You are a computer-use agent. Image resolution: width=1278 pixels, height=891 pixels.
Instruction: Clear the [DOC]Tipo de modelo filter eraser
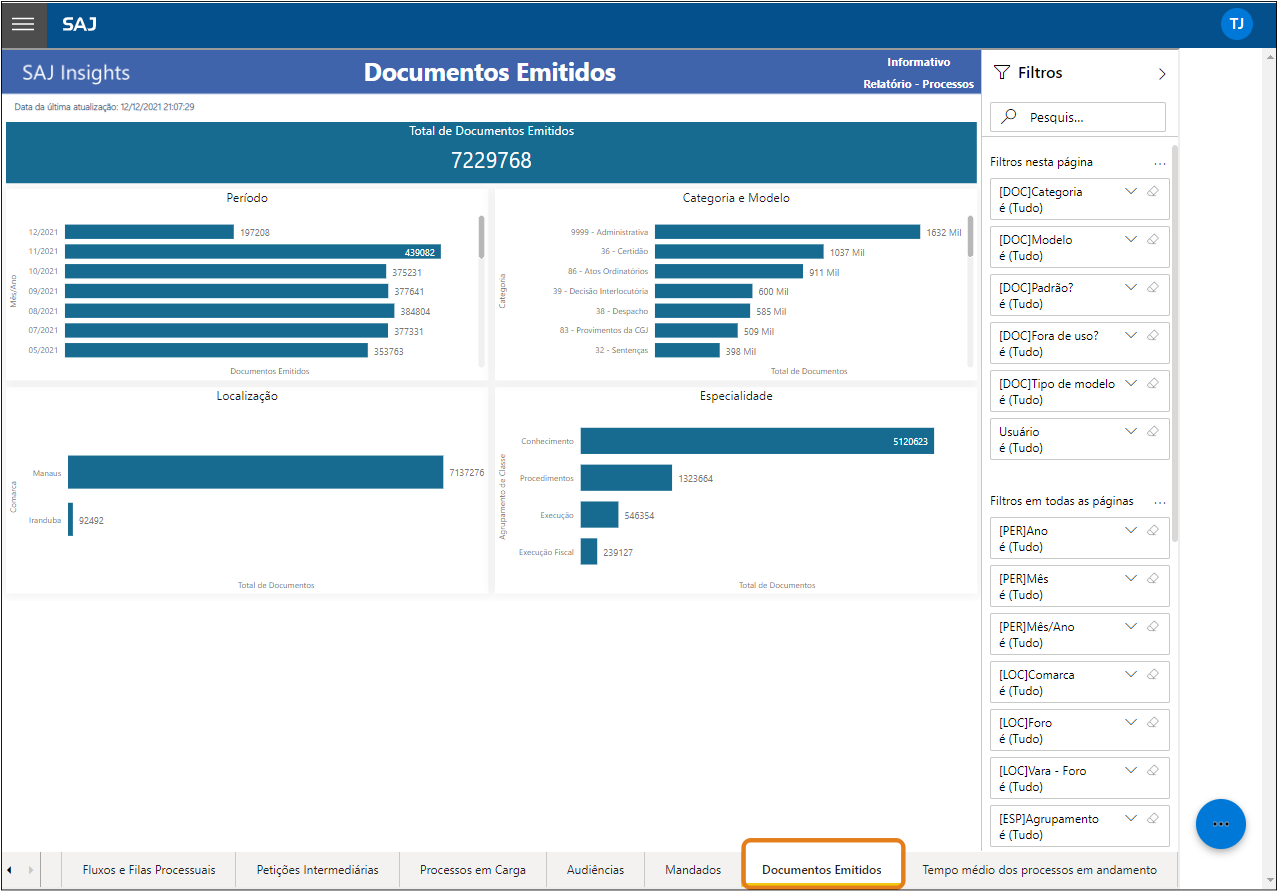pos(1153,383)
